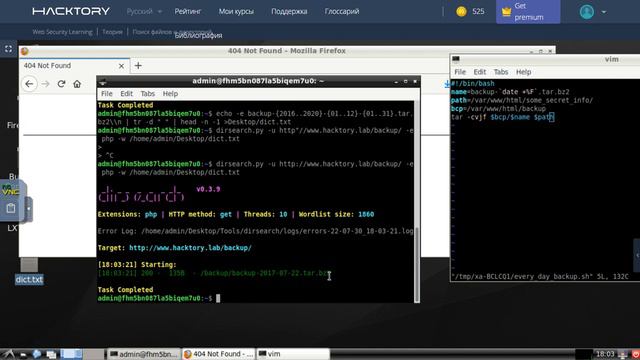Switch to the second workspace pager
This screenshot has width=640, height=360.
(x=93, y=354)
